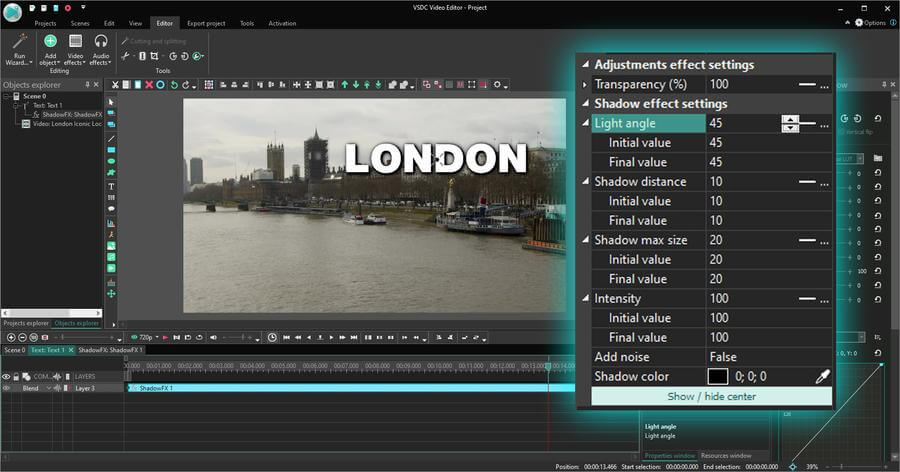Open the Scenes menu tab
Viewport: 900px width, 472px height.
[x=80, y=24]
